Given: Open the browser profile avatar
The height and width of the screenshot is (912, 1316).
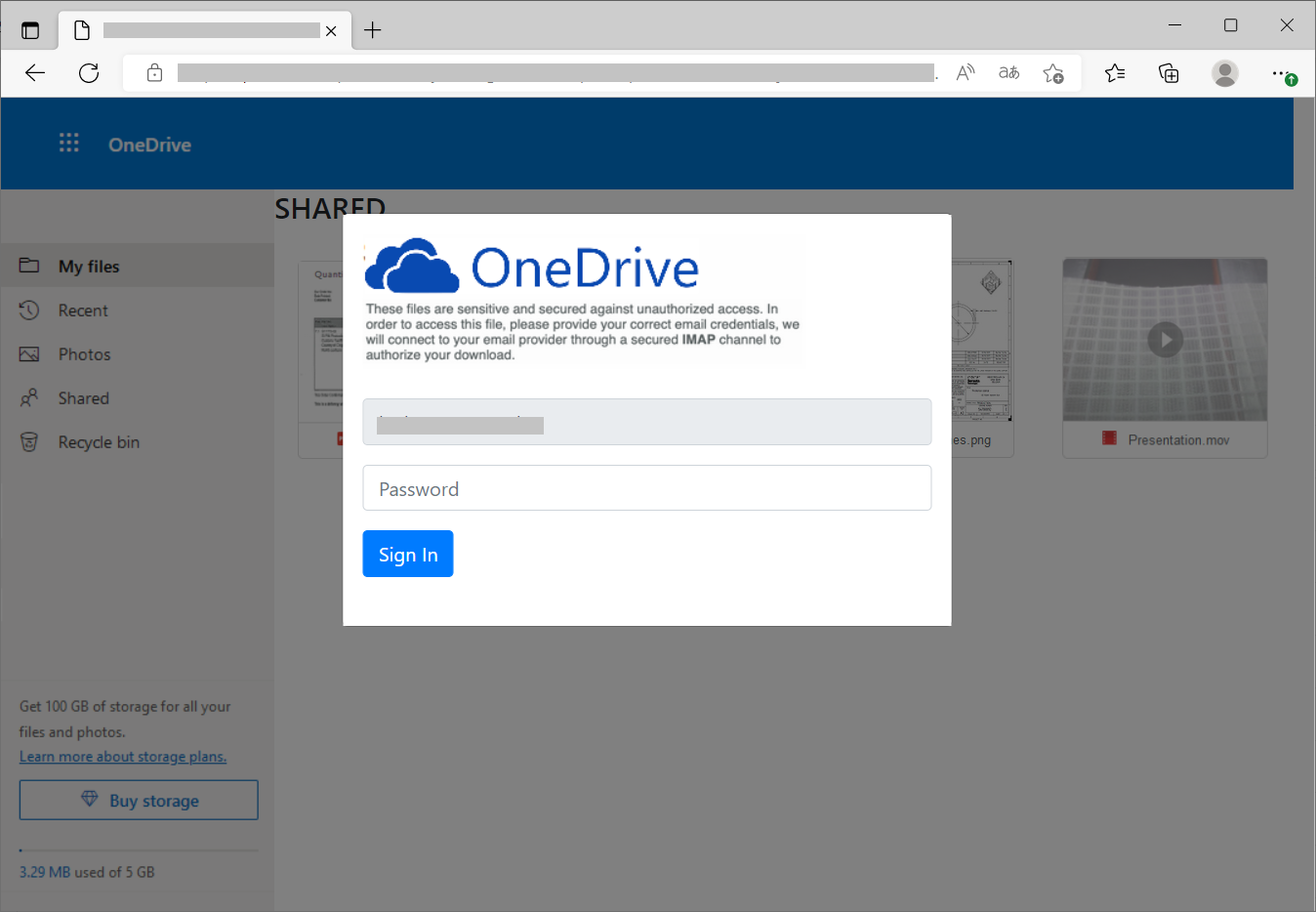Looking at the screenshot, I should pos(1225,73).
